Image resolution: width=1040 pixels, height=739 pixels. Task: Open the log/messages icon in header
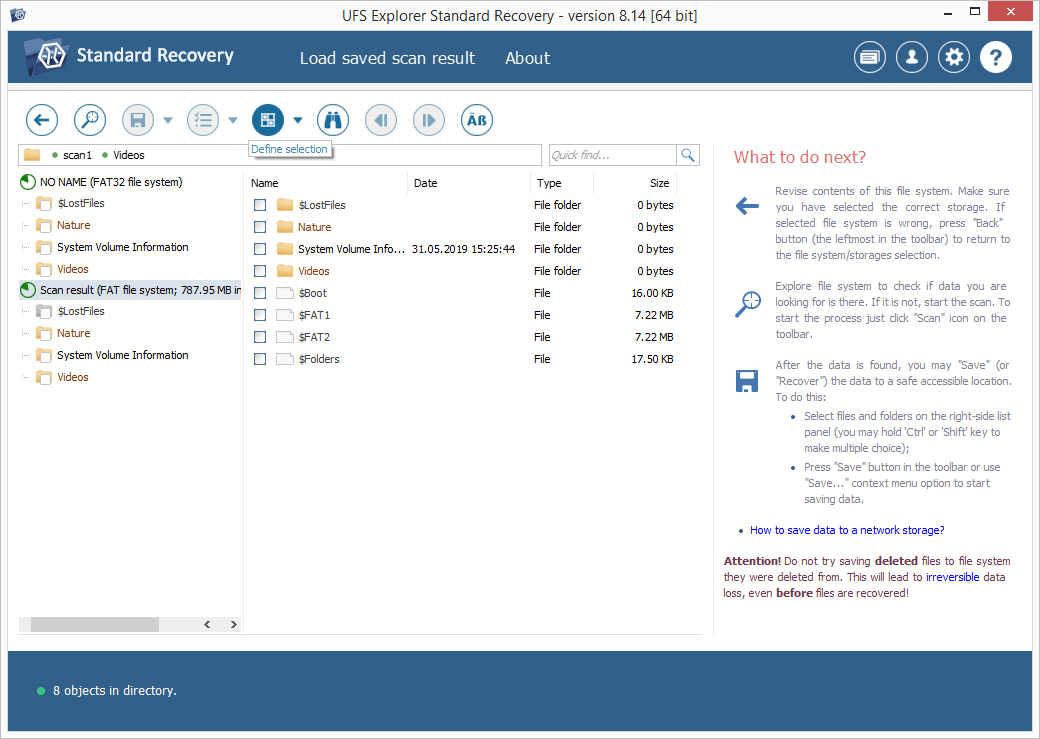pyautogui.click(x=870, y=57)
